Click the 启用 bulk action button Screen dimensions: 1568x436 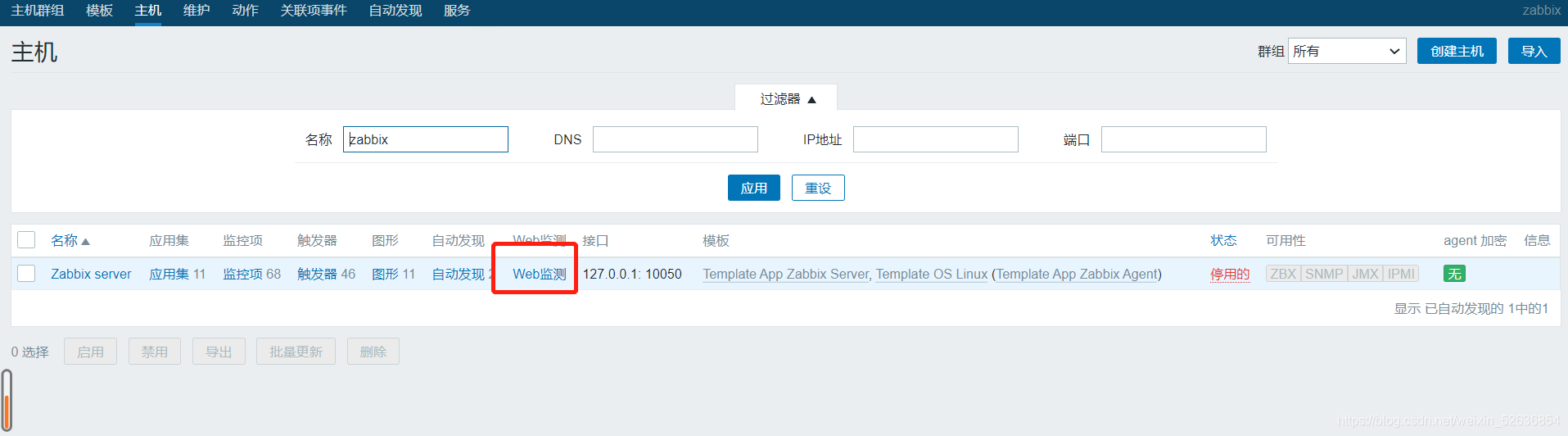click(90, 352)
